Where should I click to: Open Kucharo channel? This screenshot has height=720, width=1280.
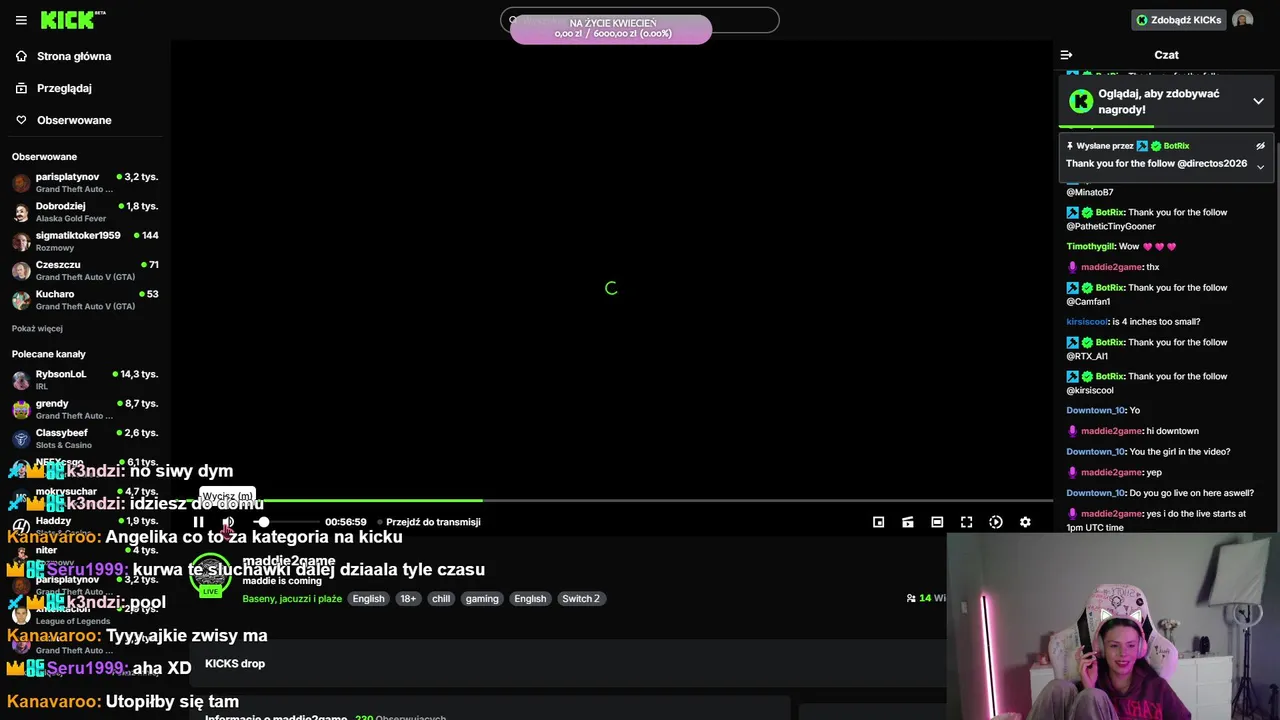(85, 300)
